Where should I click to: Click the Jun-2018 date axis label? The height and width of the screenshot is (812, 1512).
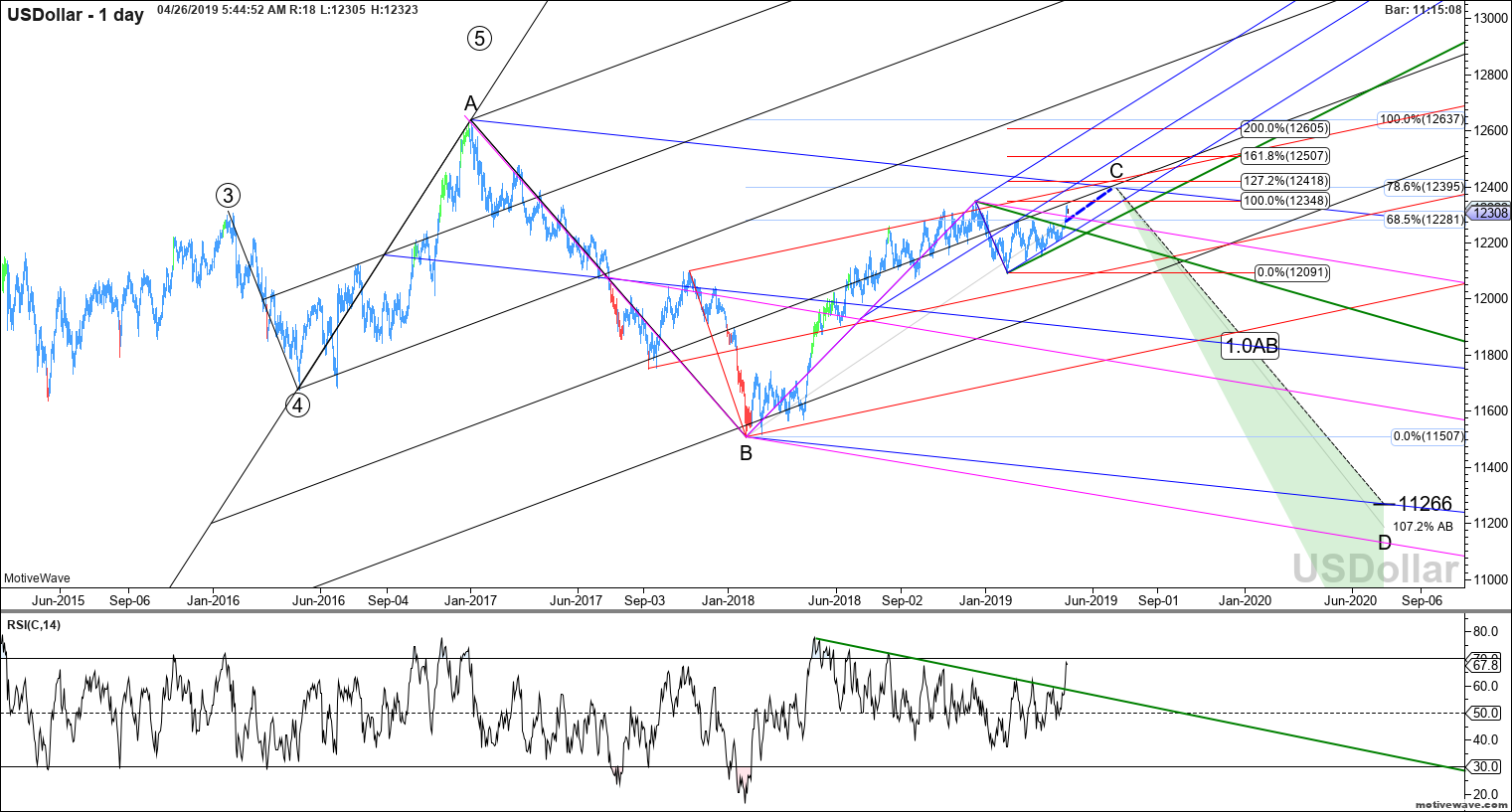click(x=834, y=600)
